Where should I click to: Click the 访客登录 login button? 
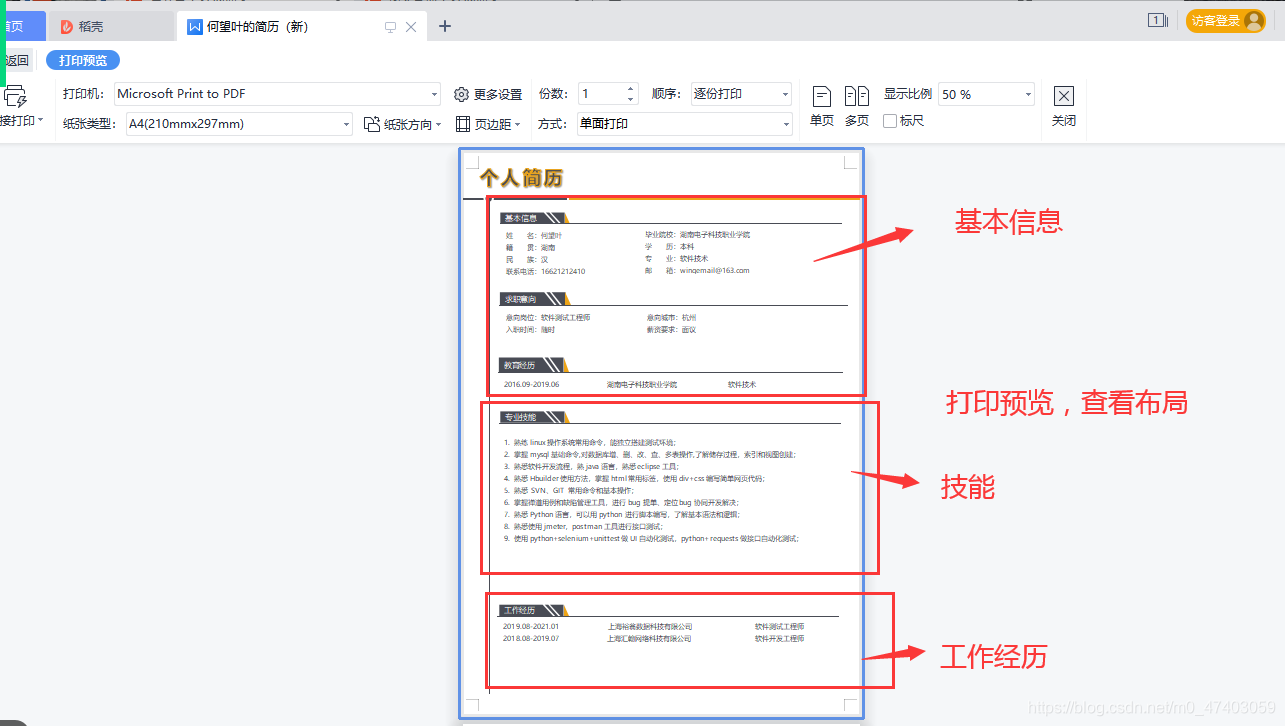point(1226,20)
